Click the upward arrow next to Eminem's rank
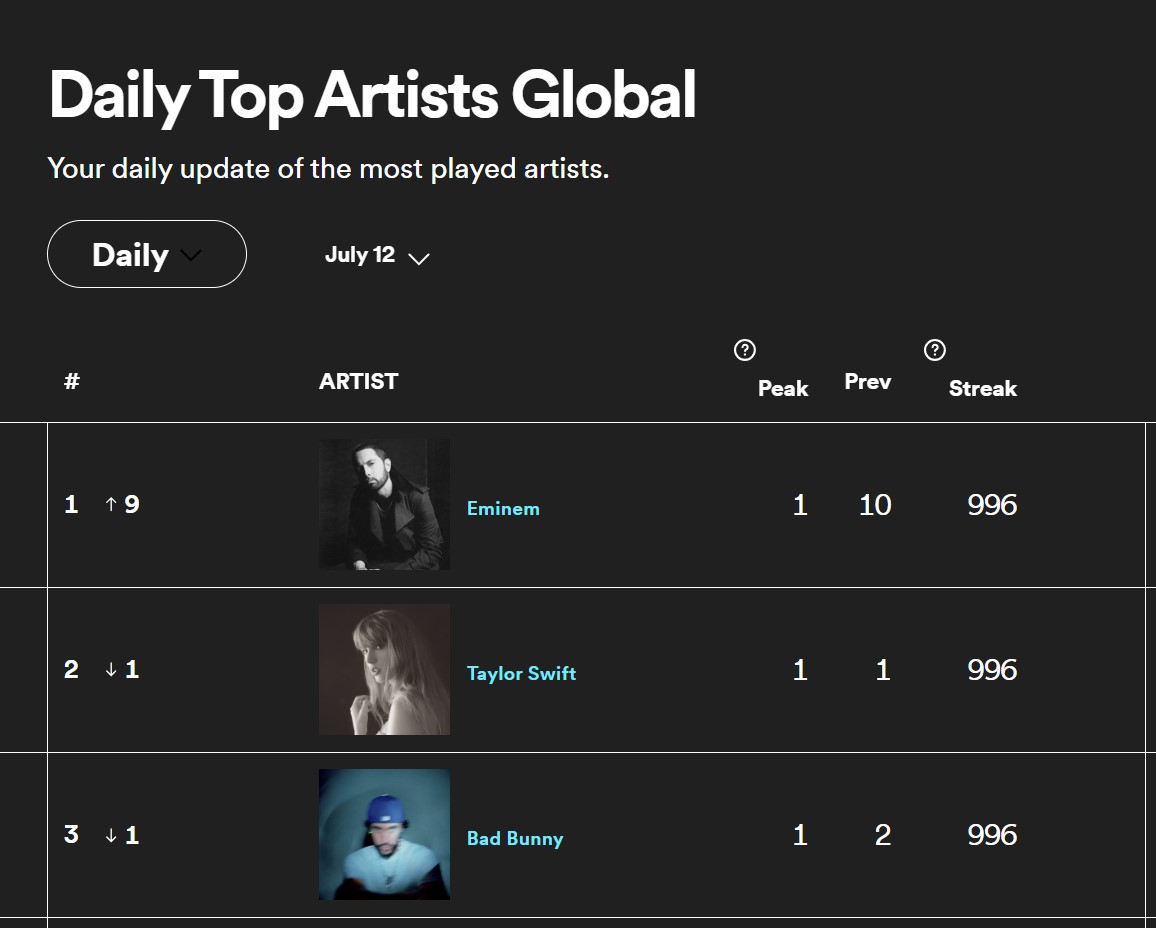Screen dimensions: 1156x928 (x=113, y=505)
